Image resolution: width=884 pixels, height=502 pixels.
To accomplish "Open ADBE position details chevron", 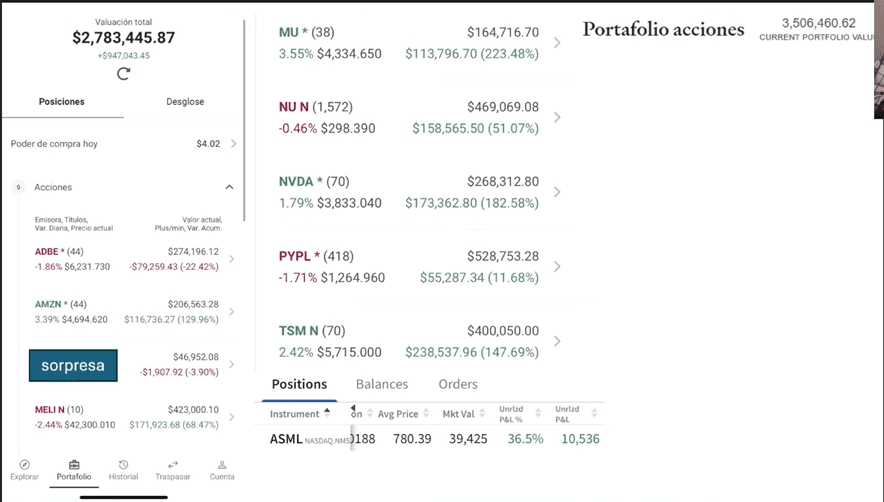I will (x=232, y=259).
